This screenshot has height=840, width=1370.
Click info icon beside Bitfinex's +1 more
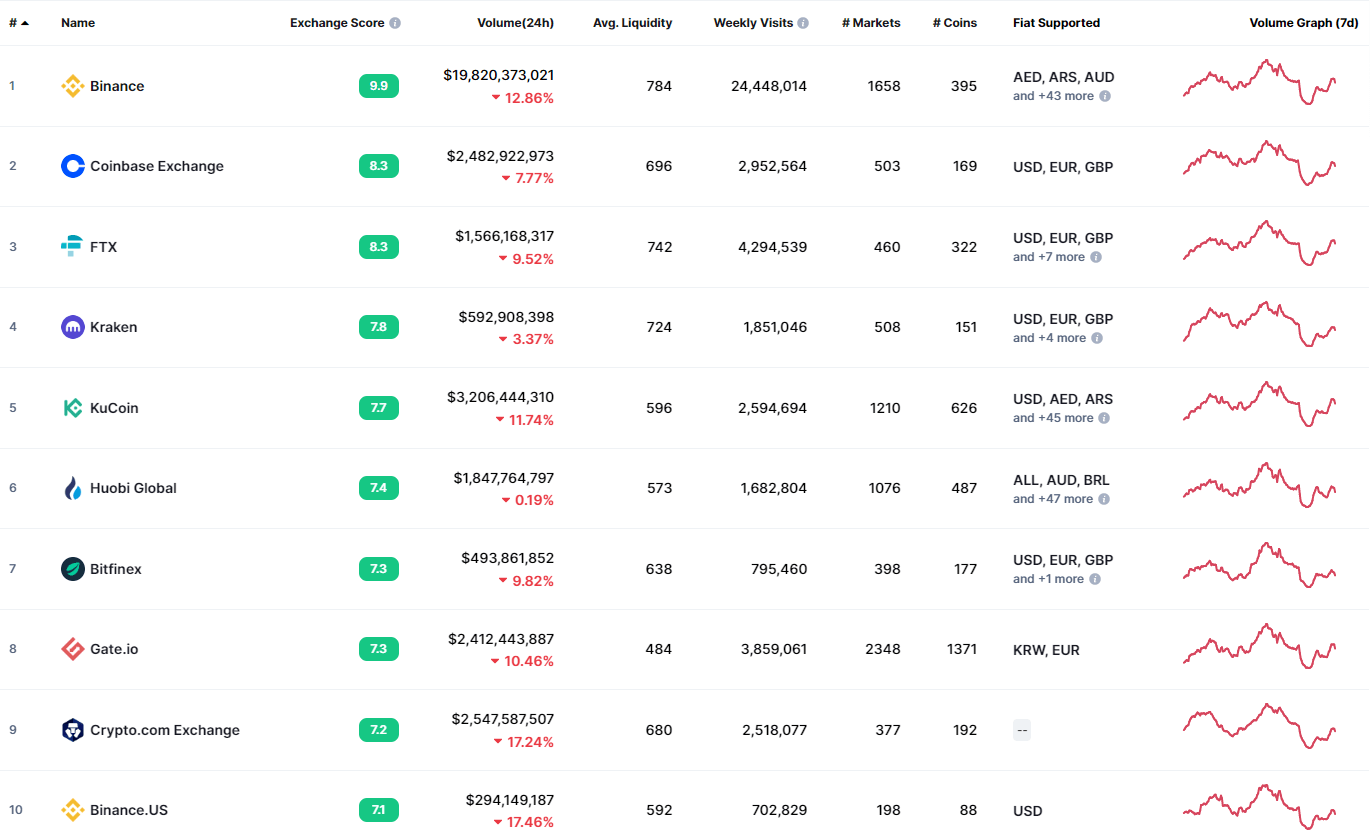pos(1095,579)
